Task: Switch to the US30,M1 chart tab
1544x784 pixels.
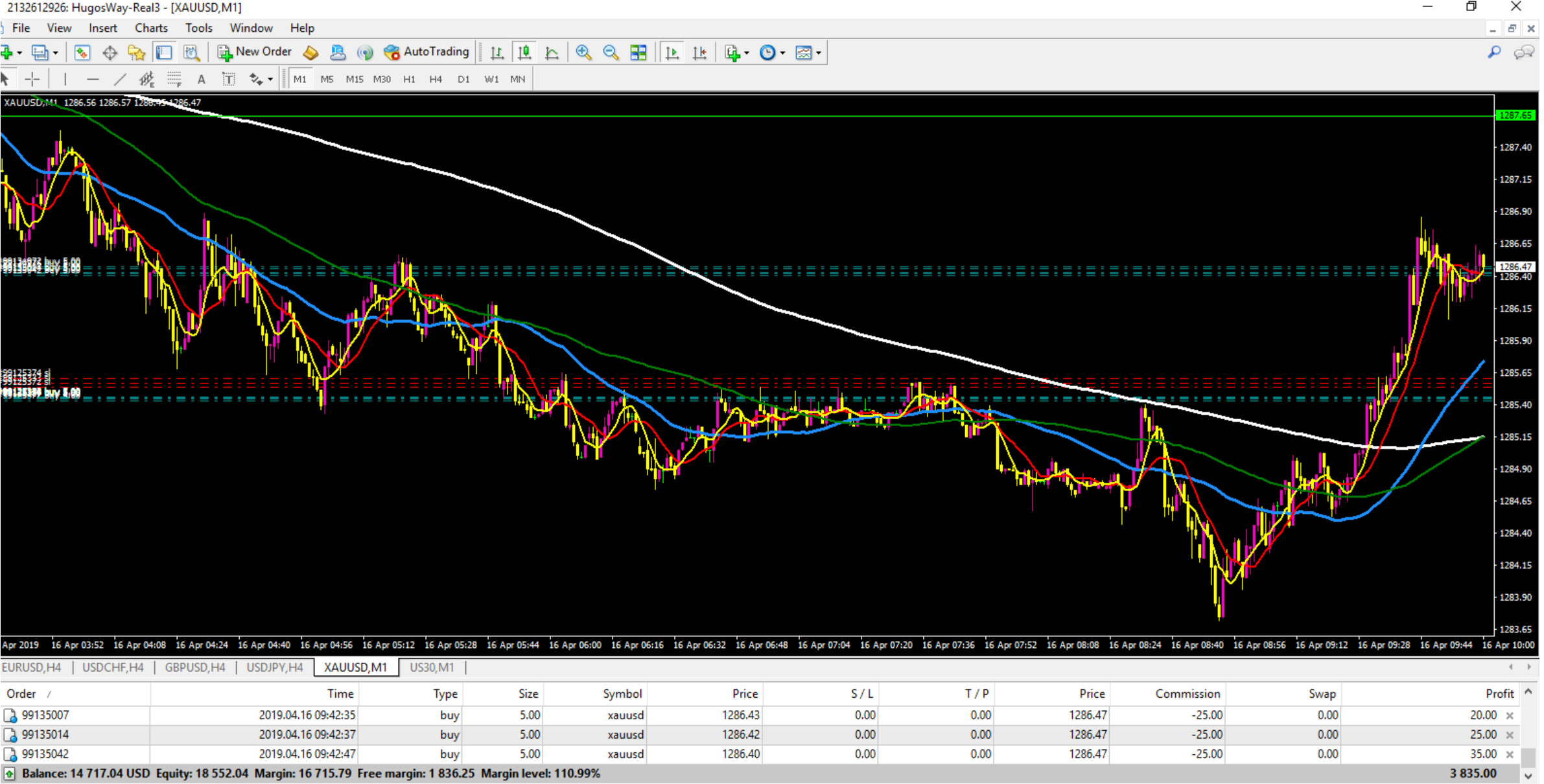Action: click(432, 667)
